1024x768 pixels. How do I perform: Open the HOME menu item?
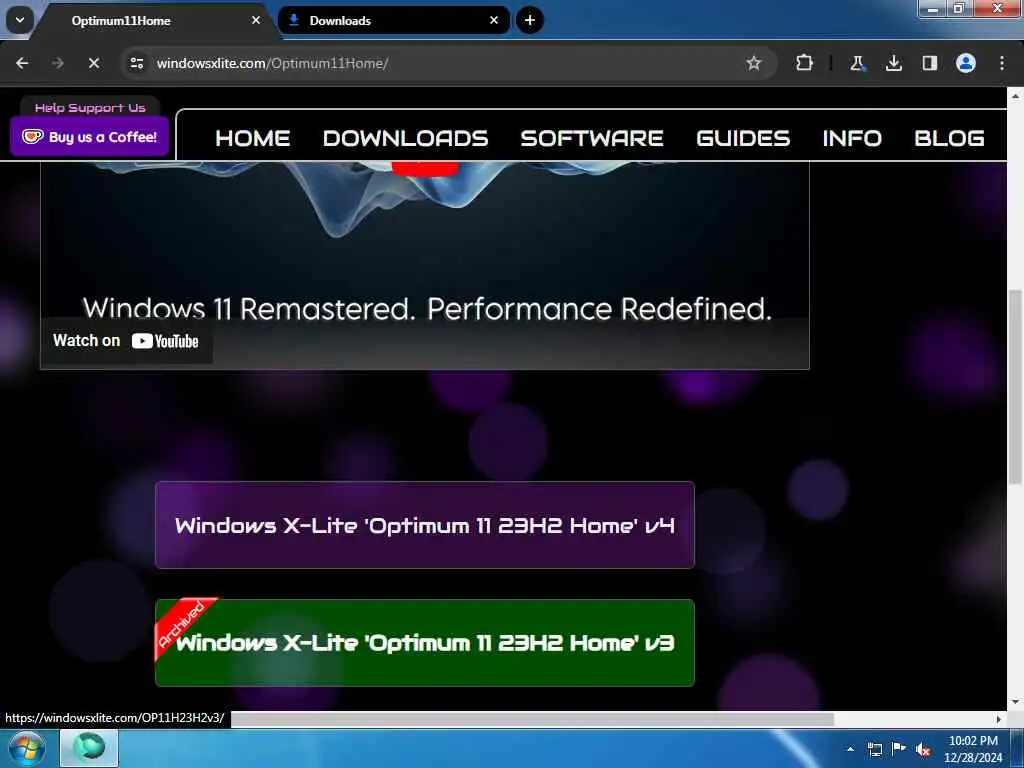[253, 138]
